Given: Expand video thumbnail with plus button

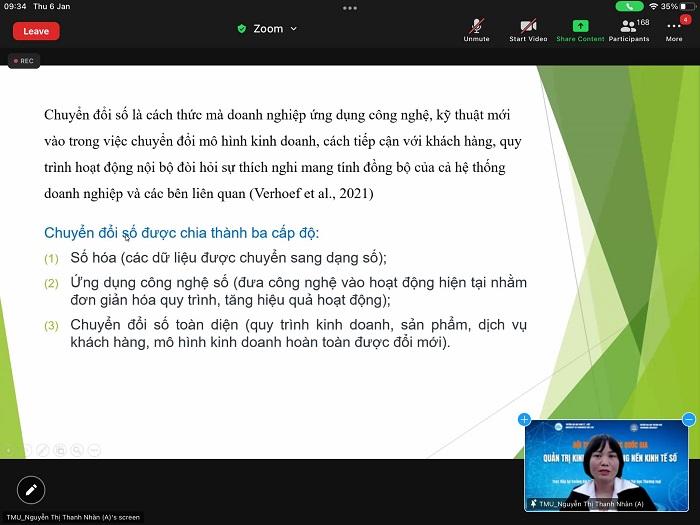Looking at the screenshot, I should [x=524, y=419].
